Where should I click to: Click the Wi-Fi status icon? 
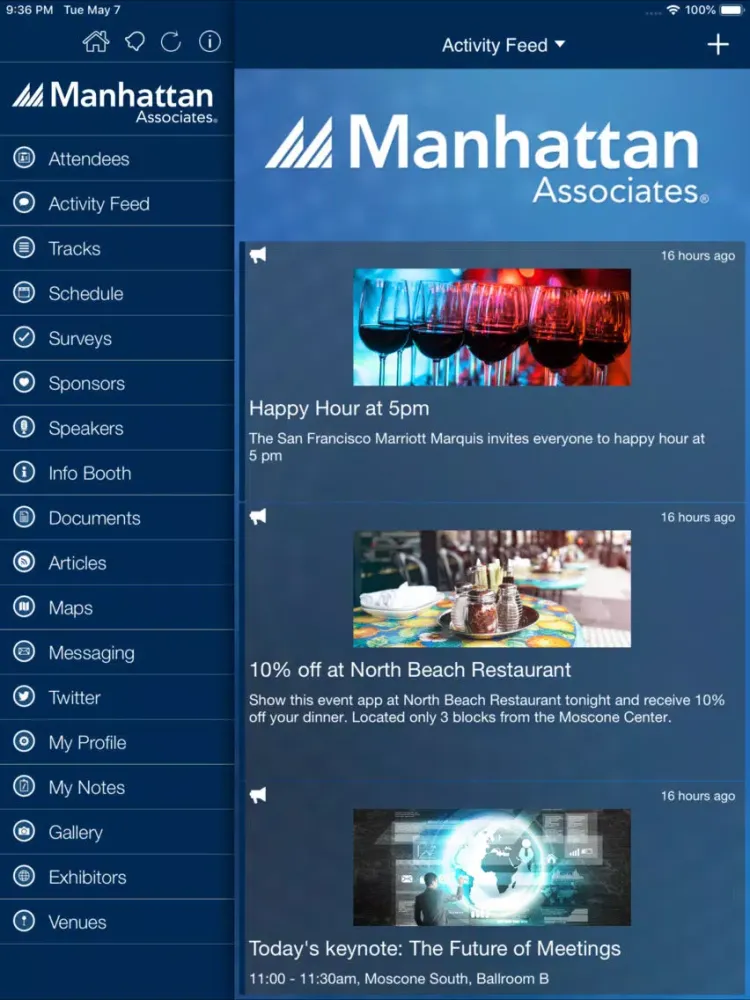673,10
